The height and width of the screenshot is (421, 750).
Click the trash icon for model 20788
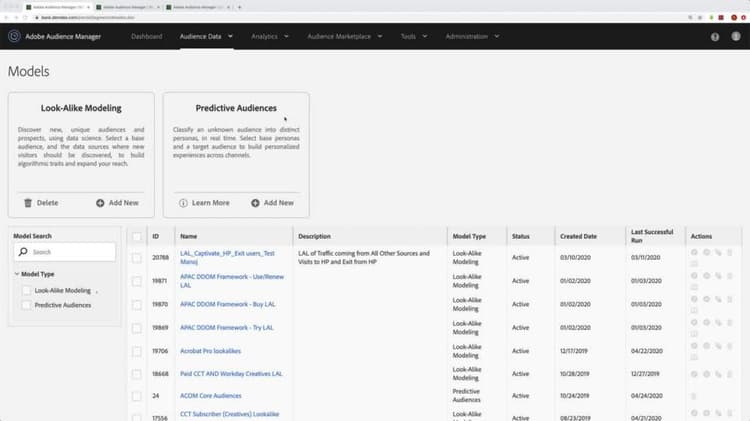pyautogui.click(x=730, y=252)
